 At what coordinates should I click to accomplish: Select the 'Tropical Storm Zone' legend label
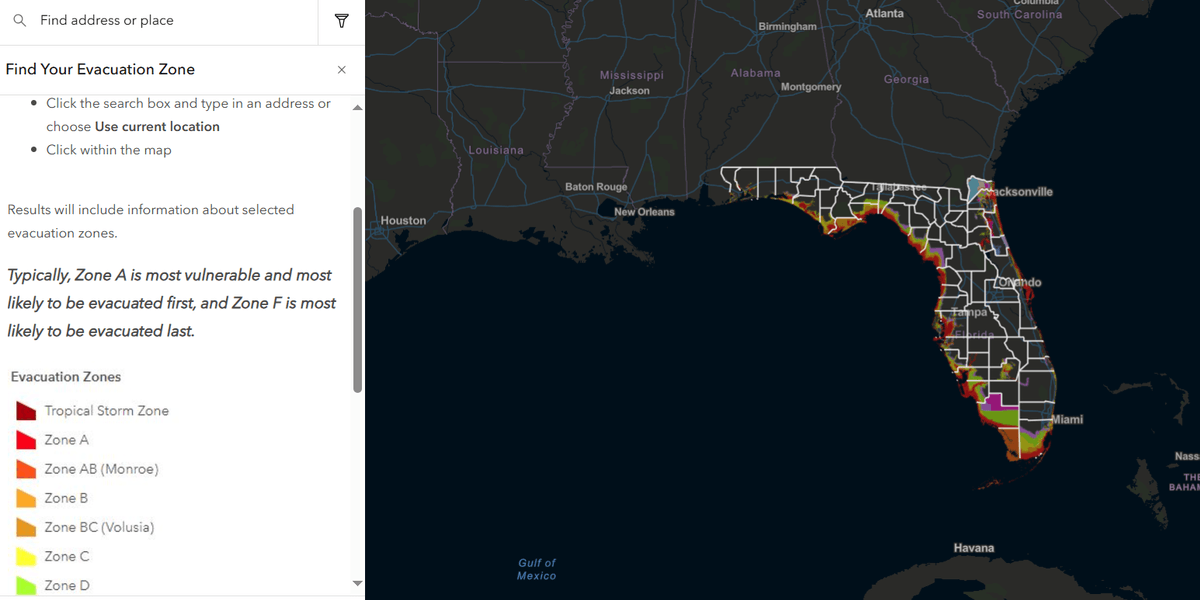point(106,411)
